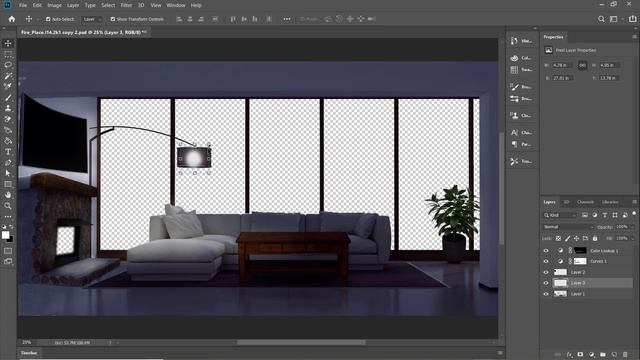Screen dimensions: 640x360
Task: Add layer style fx icon
Action: pyautogui.click(x=569, y=354)
